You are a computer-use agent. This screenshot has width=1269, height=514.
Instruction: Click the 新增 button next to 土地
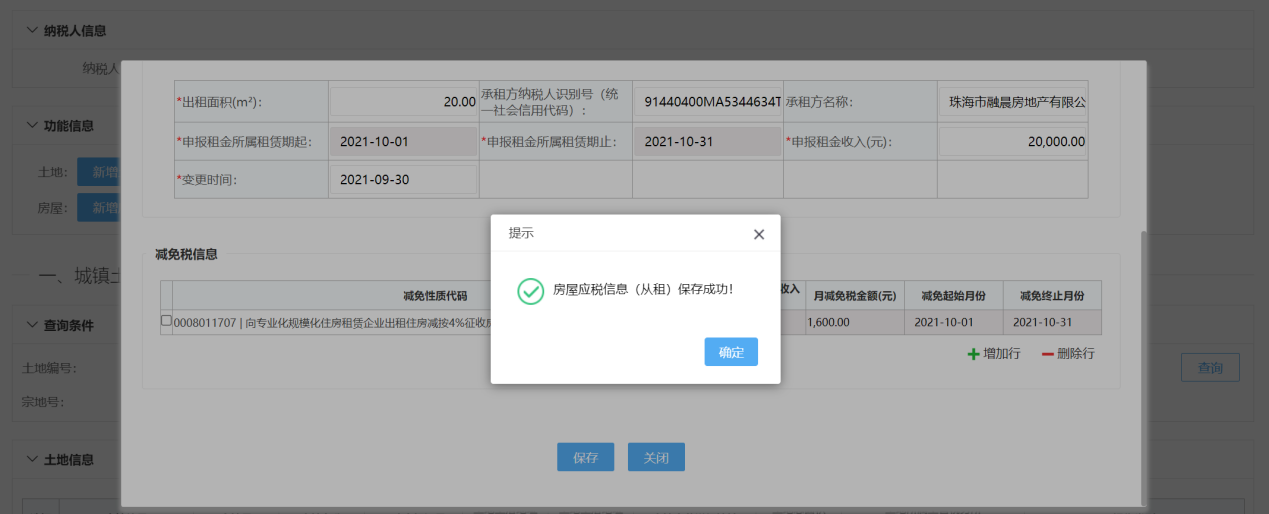(99, 172)
